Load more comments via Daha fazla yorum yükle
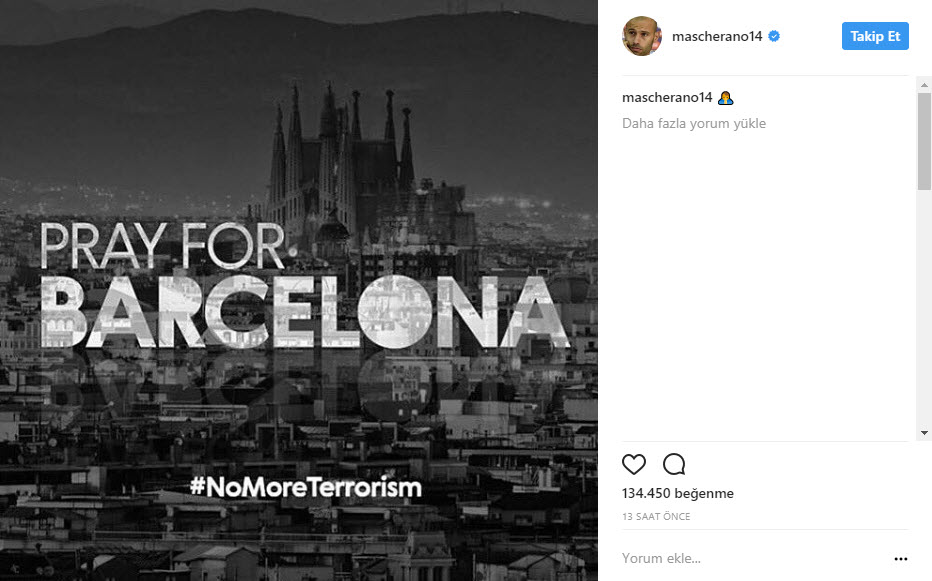 tap(694, 123)
